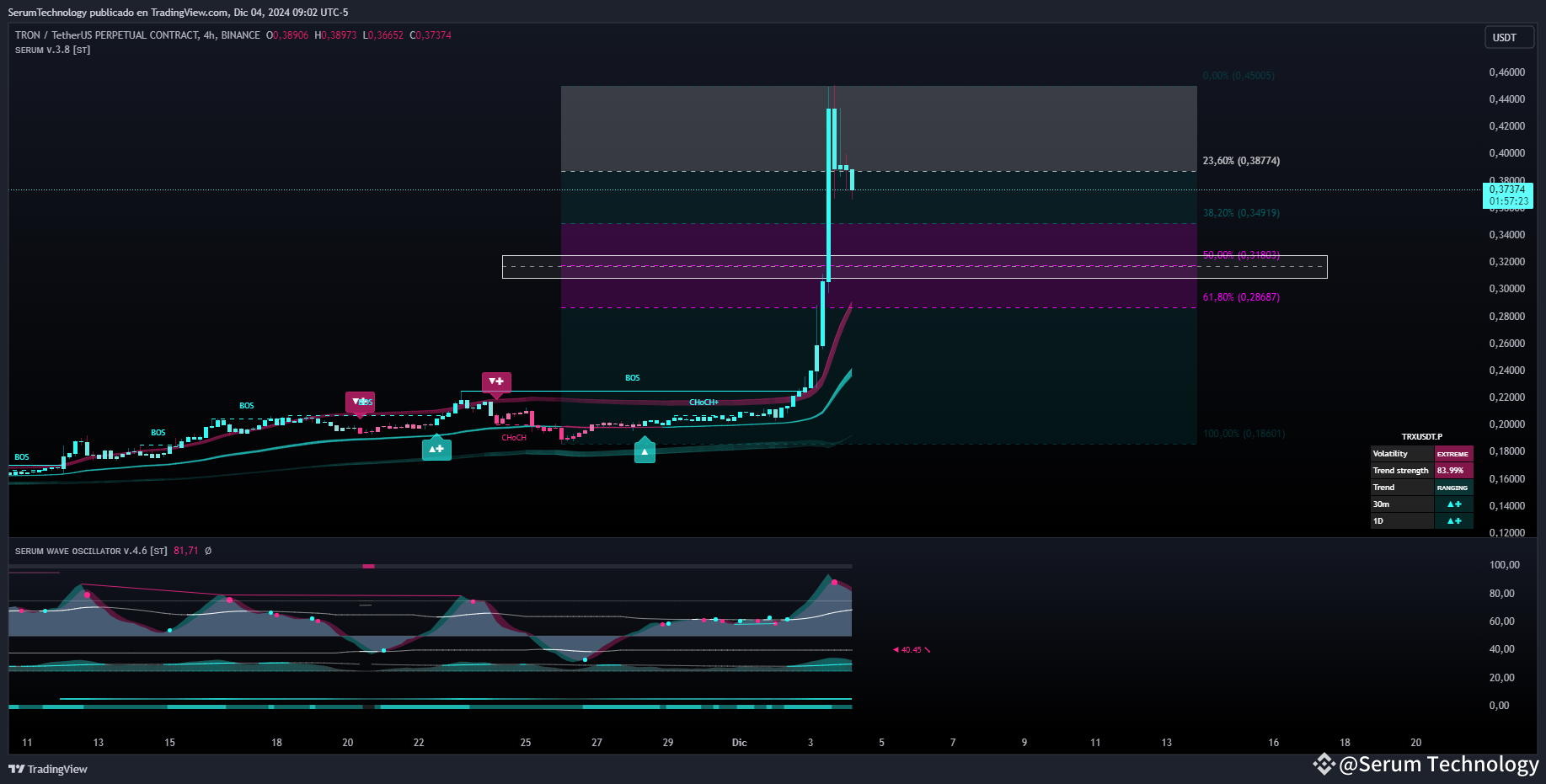The height and width of the screenshot is (784, 1546).
Task: Click the CHoCH+ structure label
Action: tap(703, 403)
